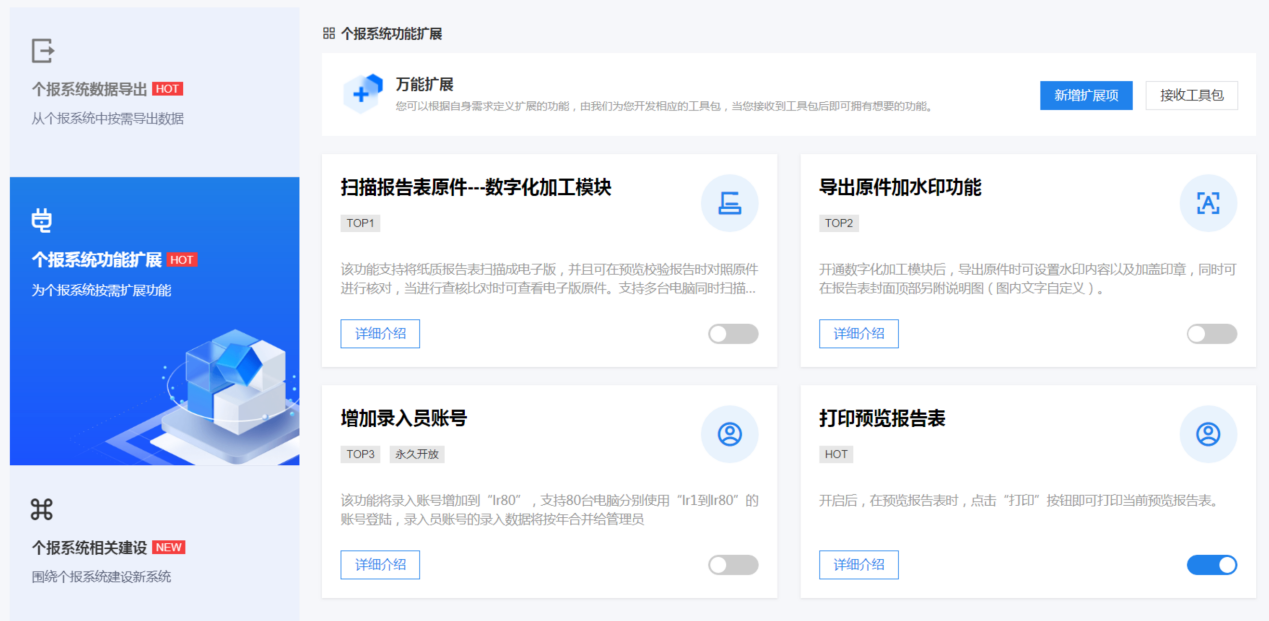
Task: Click the watermark icon on 导出原件加水印功能 card
Action: coord(1208,203)
